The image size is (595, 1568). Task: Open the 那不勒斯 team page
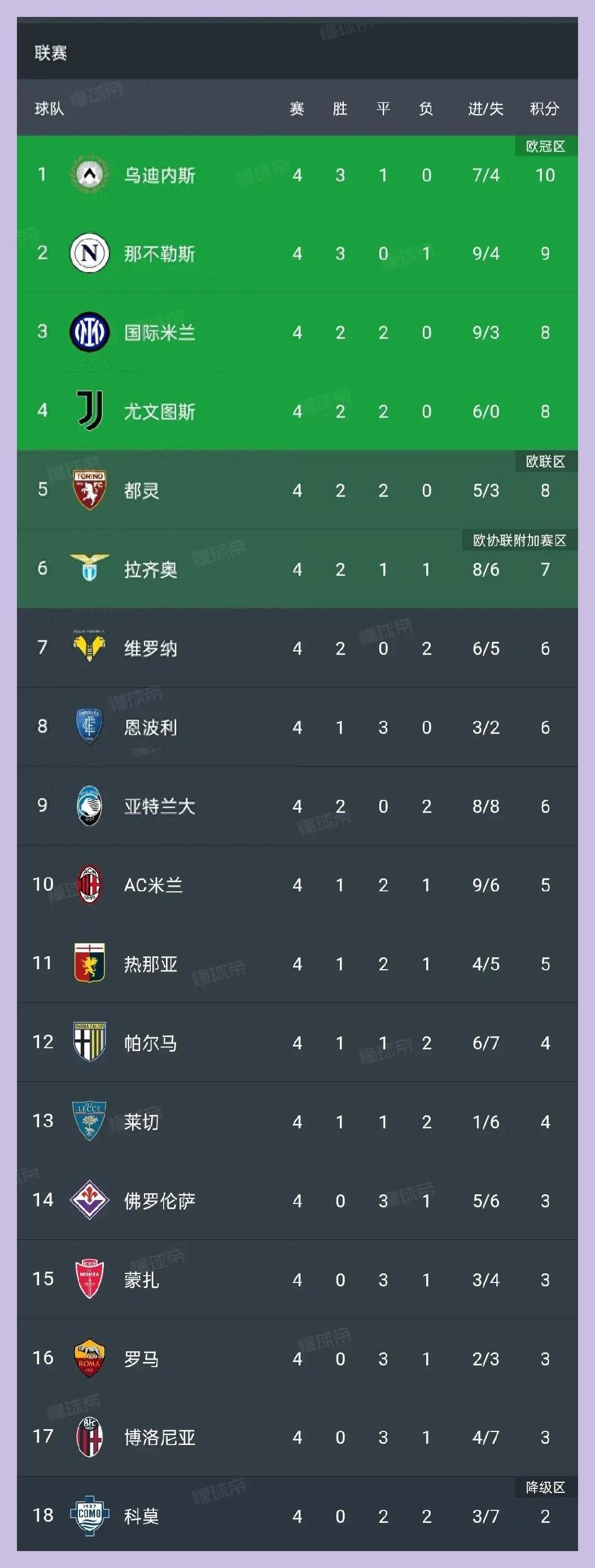161,255
